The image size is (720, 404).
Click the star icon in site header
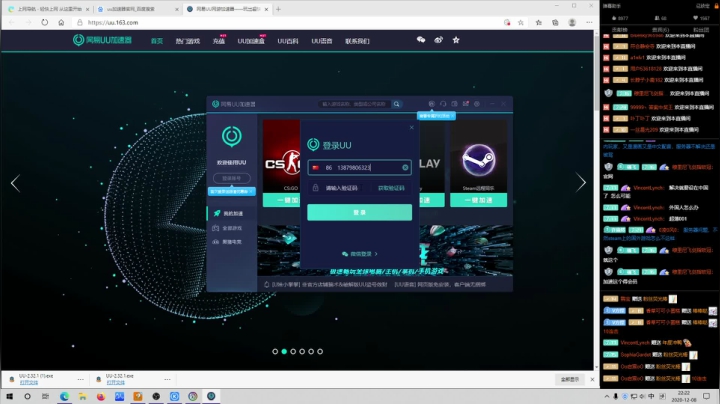(x=456, y=40)
